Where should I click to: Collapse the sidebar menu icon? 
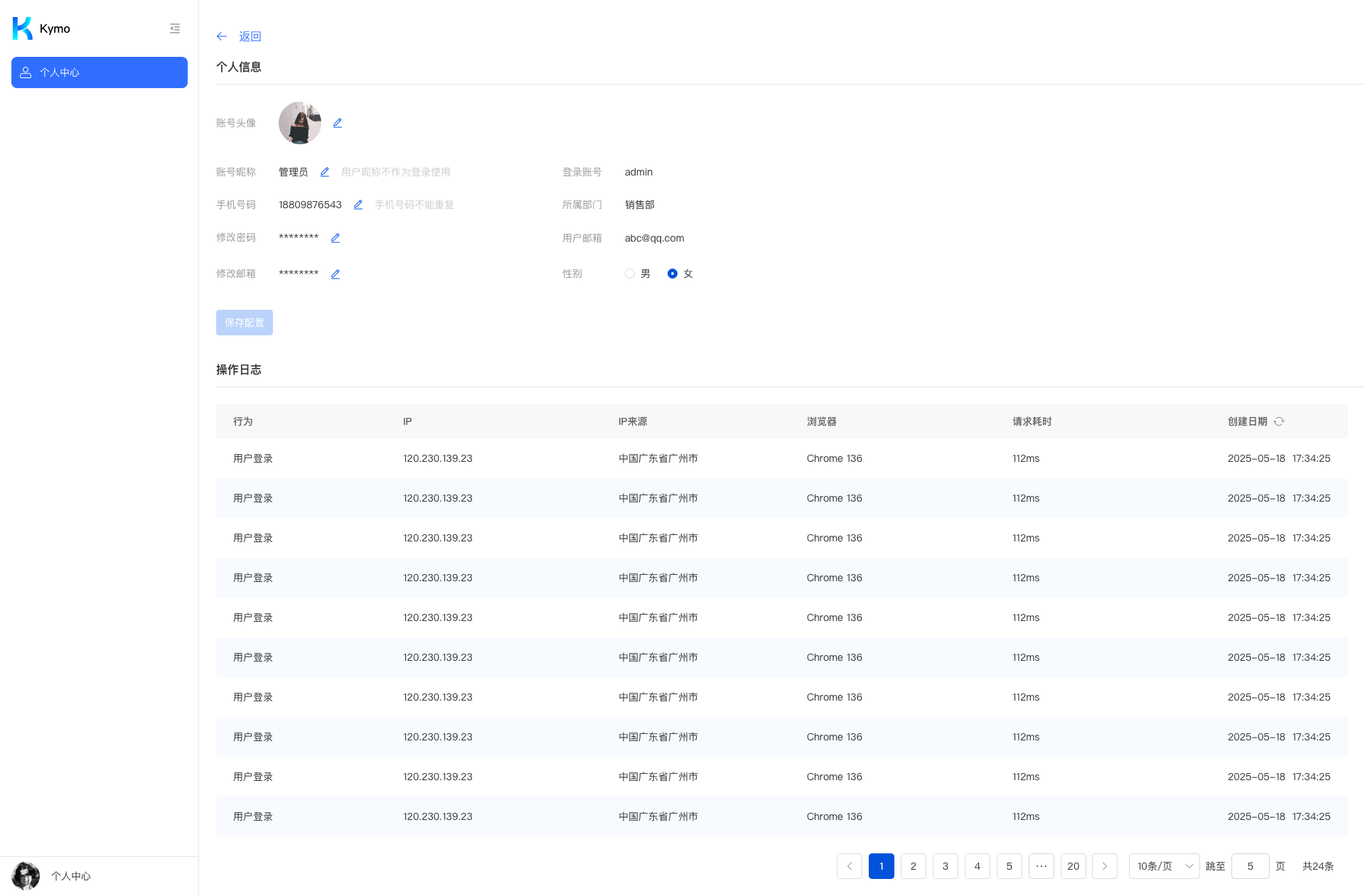(175, 28)
